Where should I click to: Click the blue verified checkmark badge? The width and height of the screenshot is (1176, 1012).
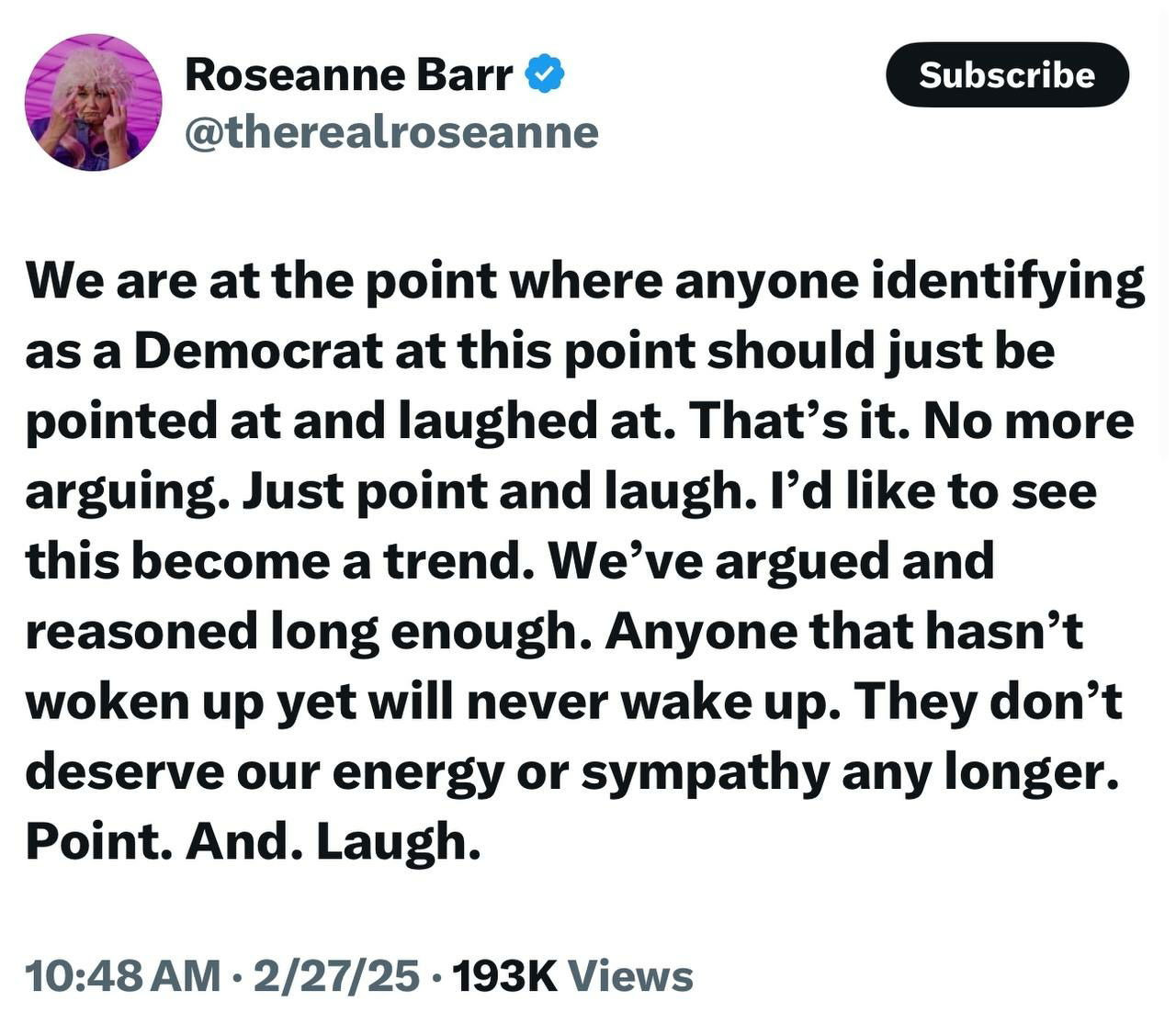pyautogui.click(x=544, y=74)
